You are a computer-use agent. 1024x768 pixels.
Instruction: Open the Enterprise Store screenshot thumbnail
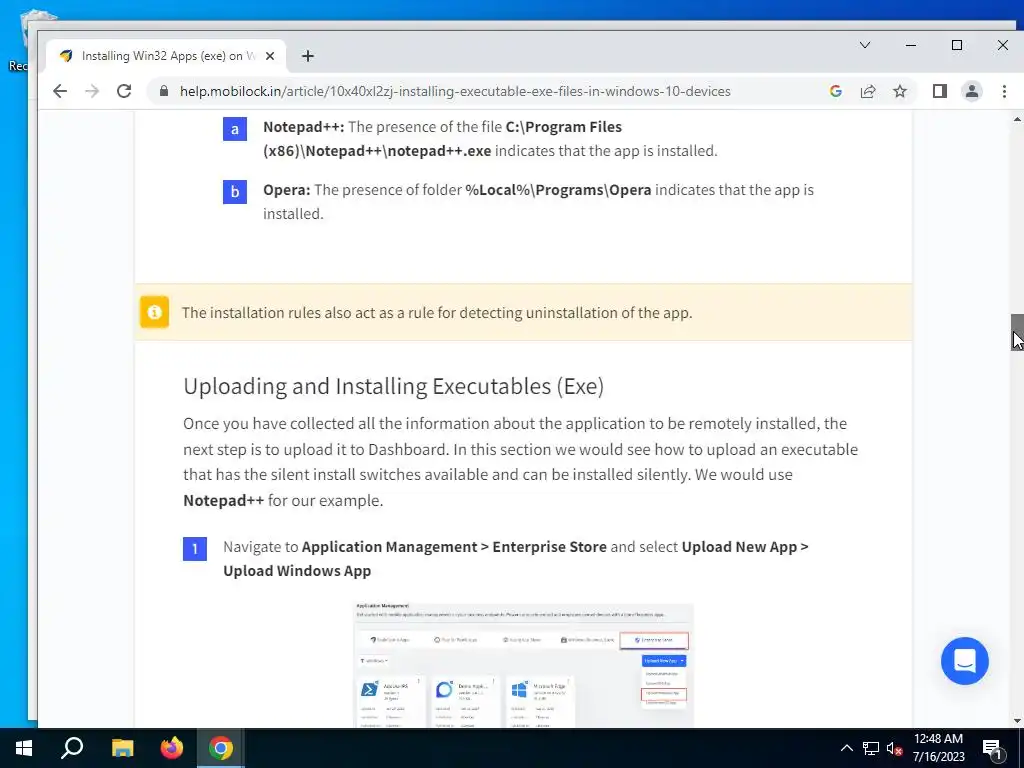coord(523,664)
